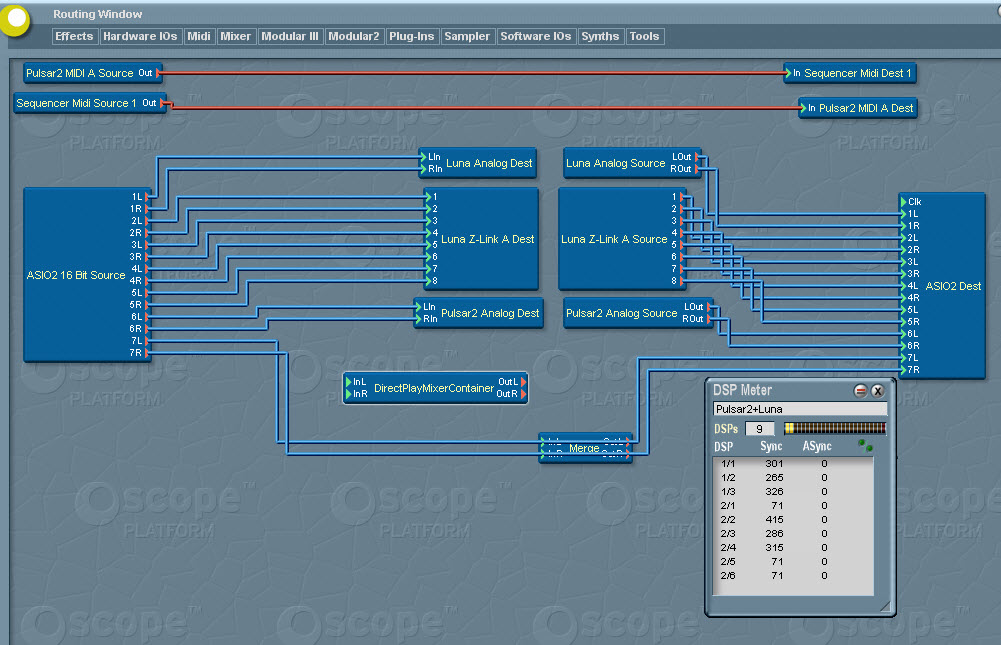Screen dimensions: 1001x645
Task: Click the green DSP sync indicator dots
Action: click(x=864, y=445)
